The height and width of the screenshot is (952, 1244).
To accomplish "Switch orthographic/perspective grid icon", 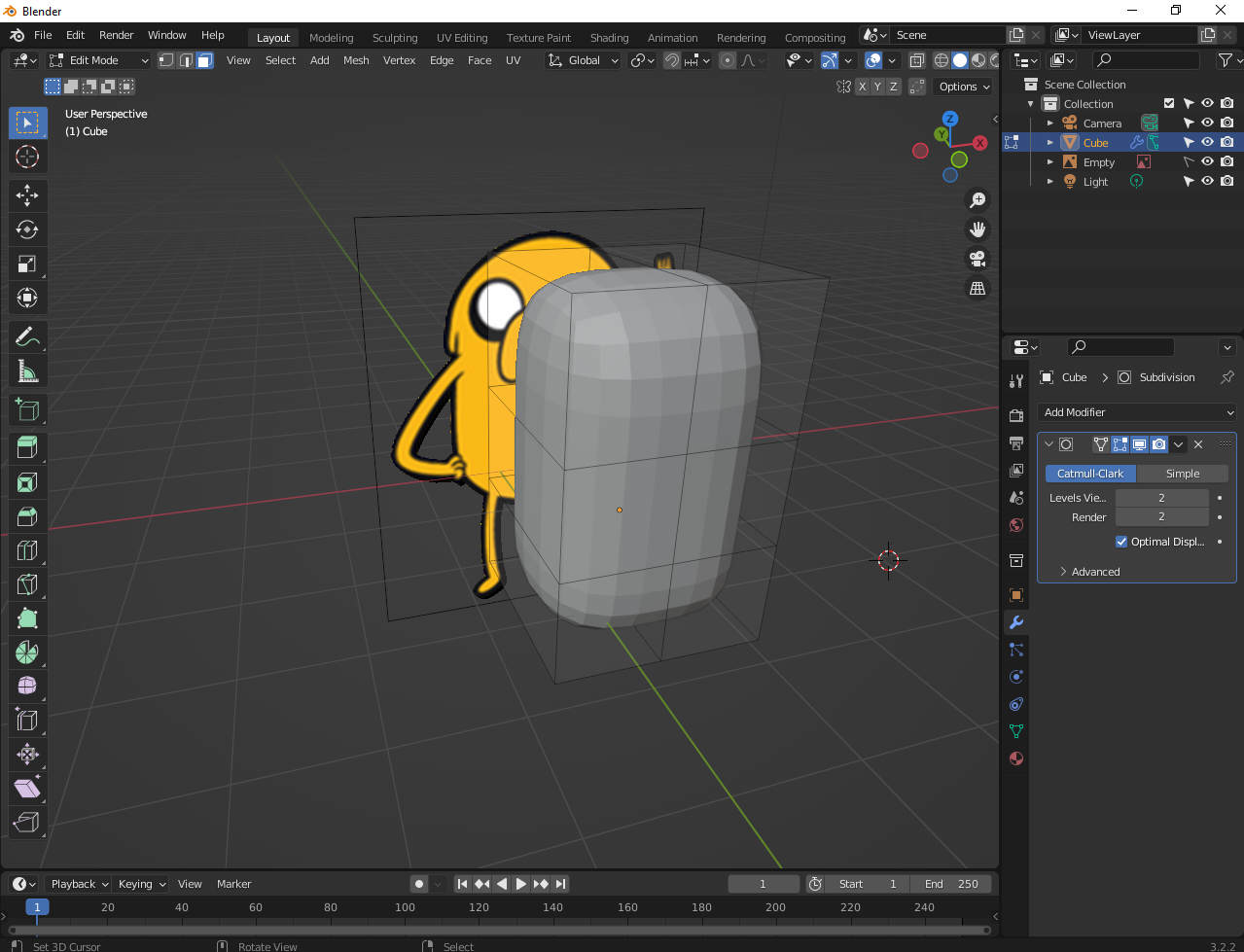I will pos(977,288).
